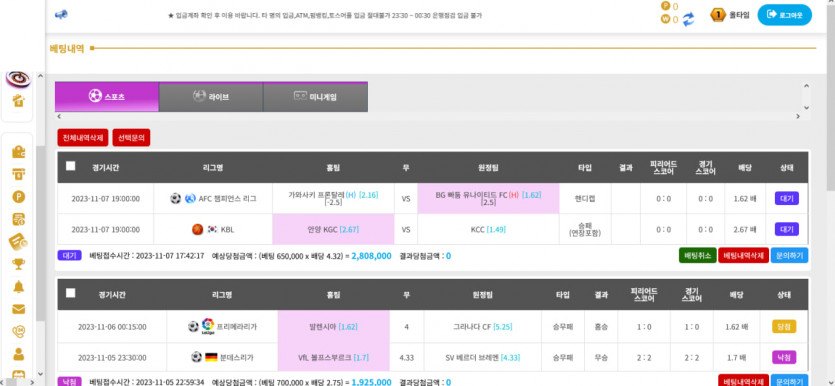Click the LaLiga logo icon
The width and height of the screenshot is (835, 386).
(208, 326)
